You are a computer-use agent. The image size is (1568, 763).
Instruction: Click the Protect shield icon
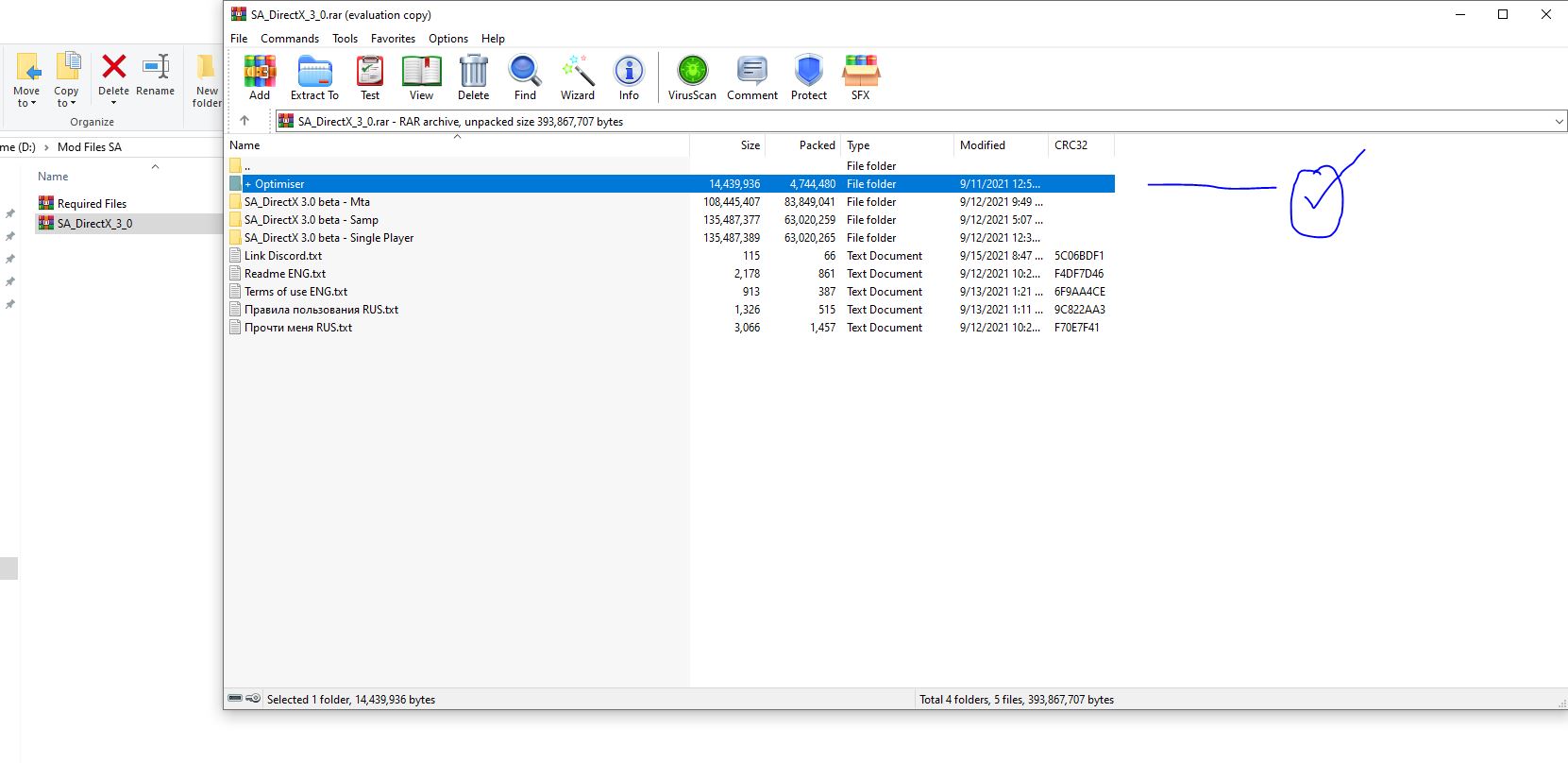[x=809, y=77]
